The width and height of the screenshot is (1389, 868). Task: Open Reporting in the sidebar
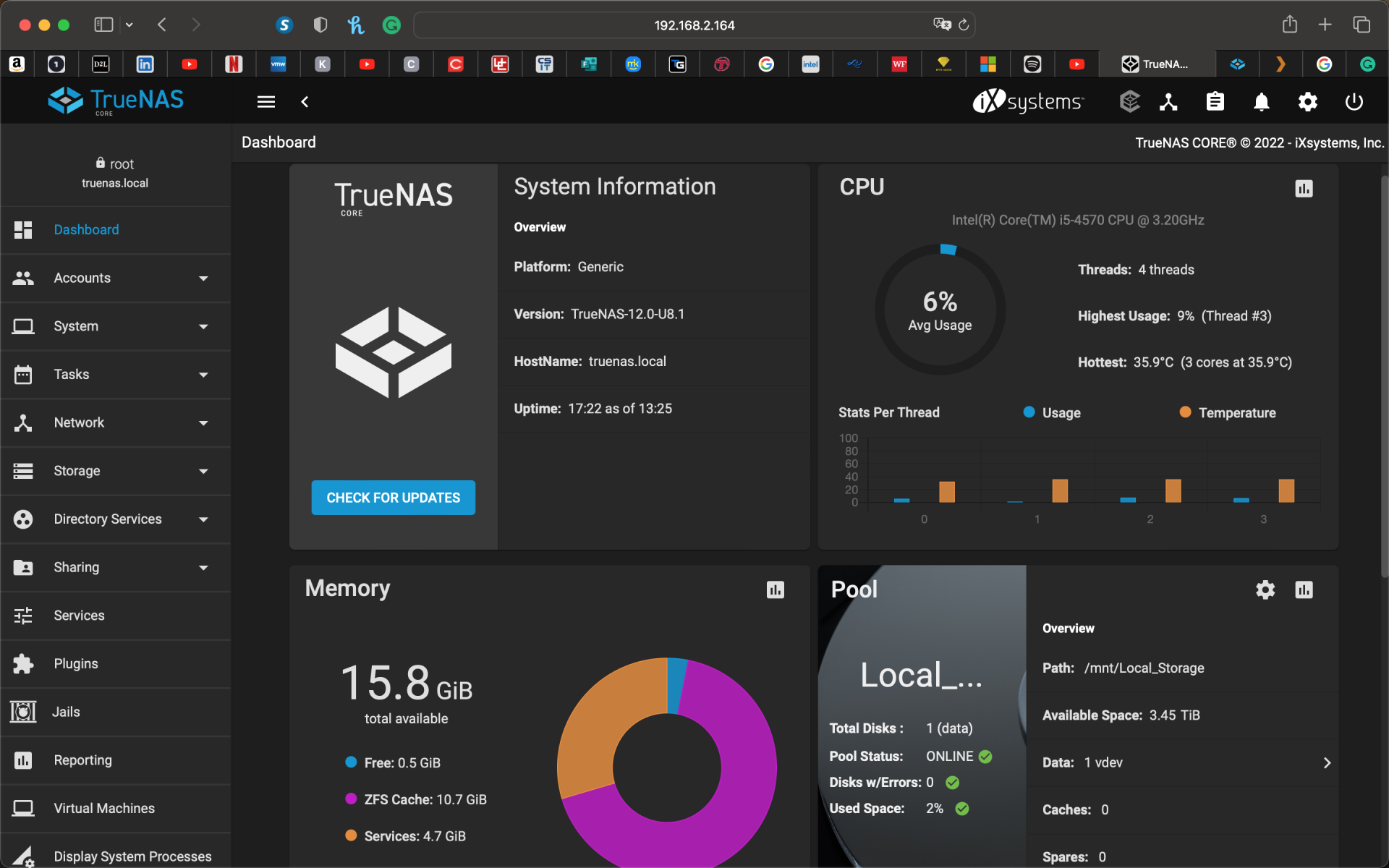(116, 760)
